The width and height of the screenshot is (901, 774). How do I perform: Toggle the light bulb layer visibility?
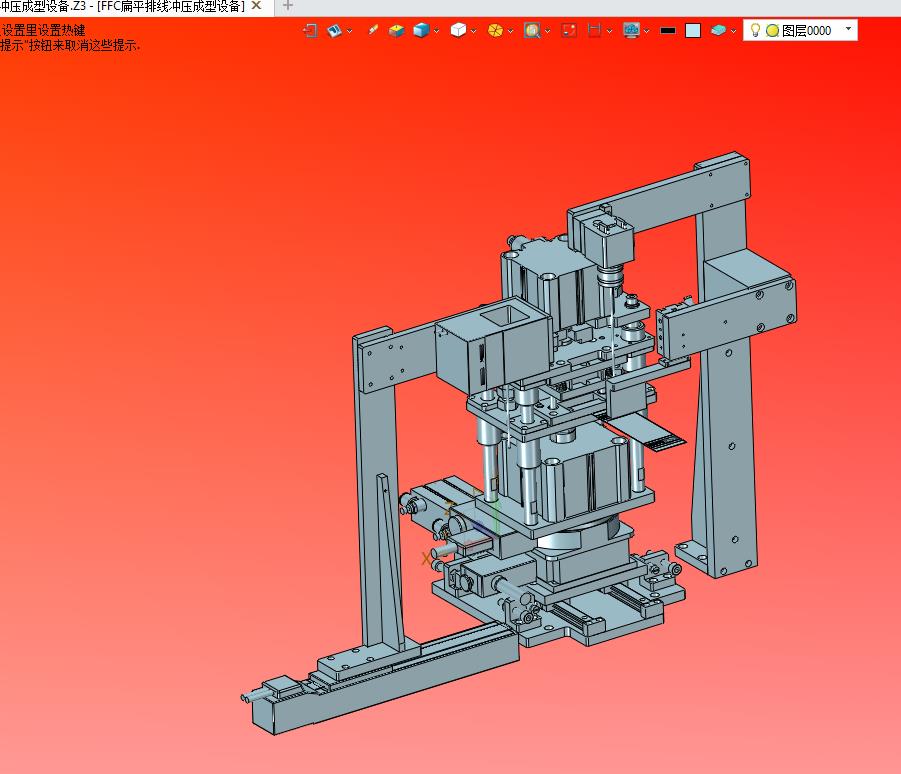click(x=756, y=30)
